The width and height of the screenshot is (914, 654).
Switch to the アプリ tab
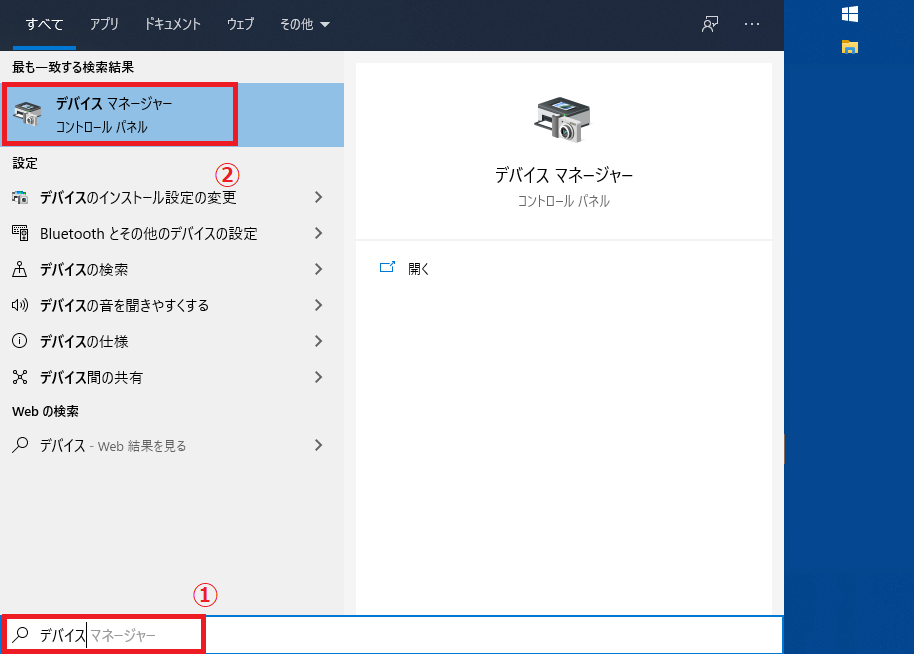(x=104, y=24)
